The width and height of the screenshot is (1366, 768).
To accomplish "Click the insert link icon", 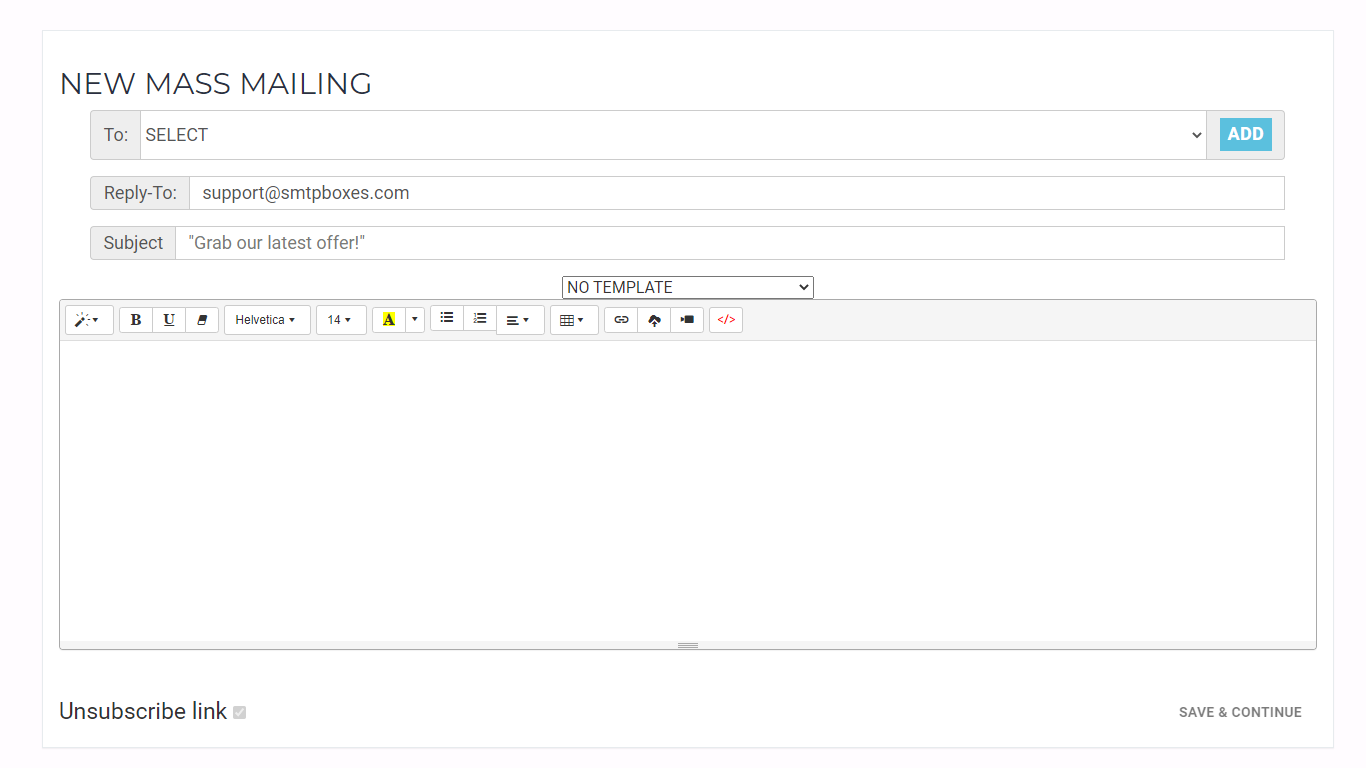I will 621,320.
